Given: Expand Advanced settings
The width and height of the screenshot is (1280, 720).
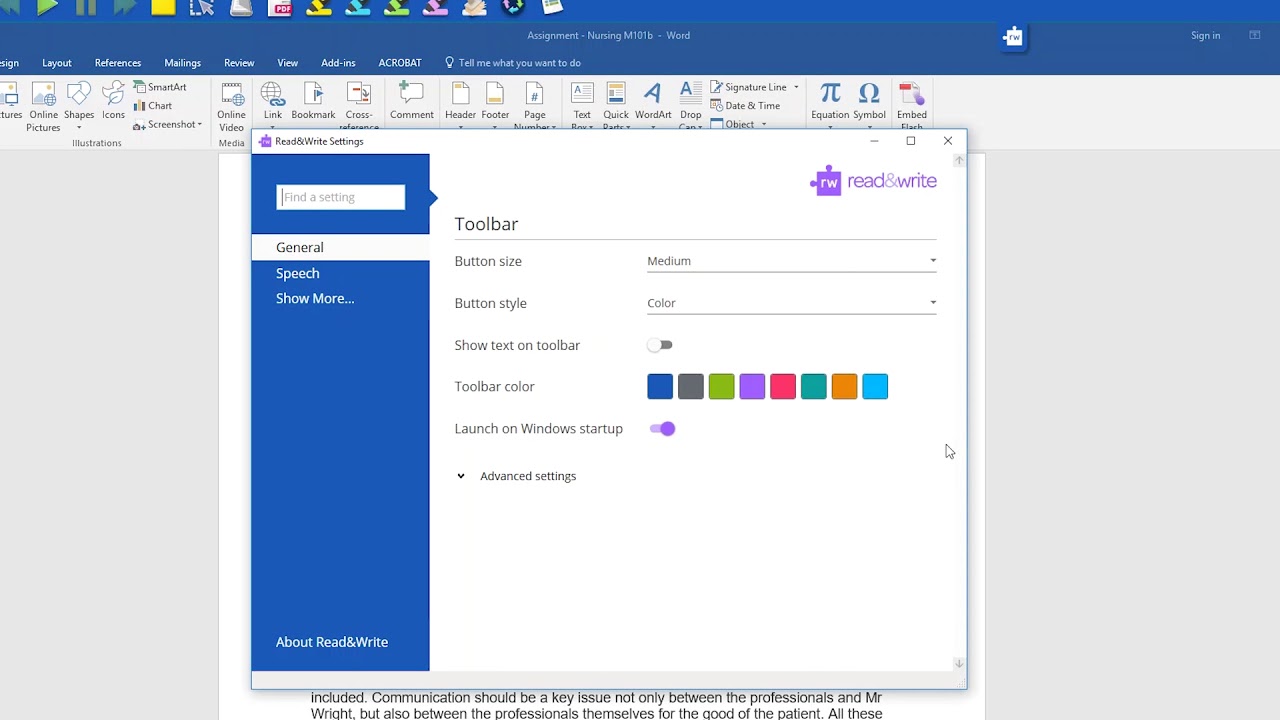Looking at the screenshot, I should (x=516, y=476).
